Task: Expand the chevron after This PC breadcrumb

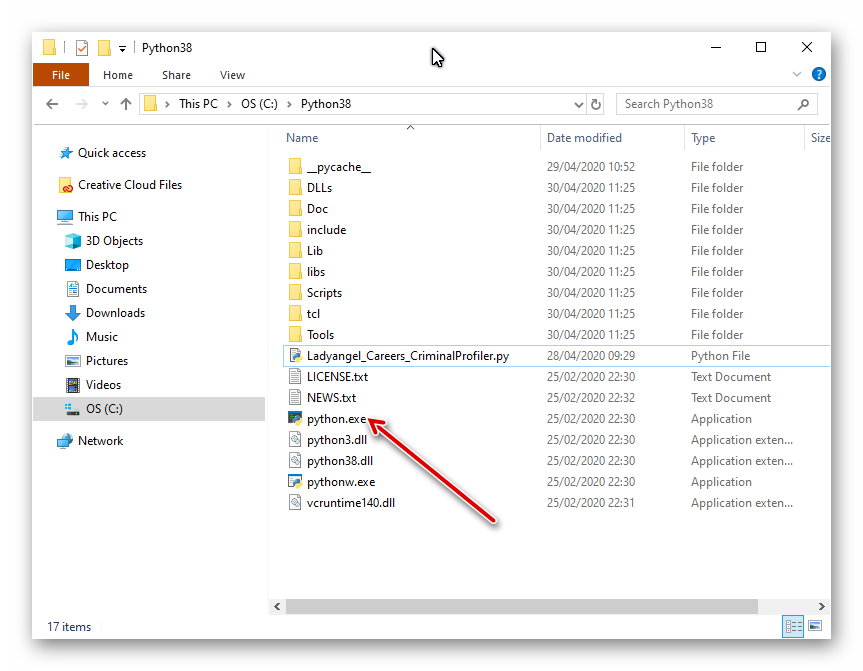Action: click(x=230, y=105)
